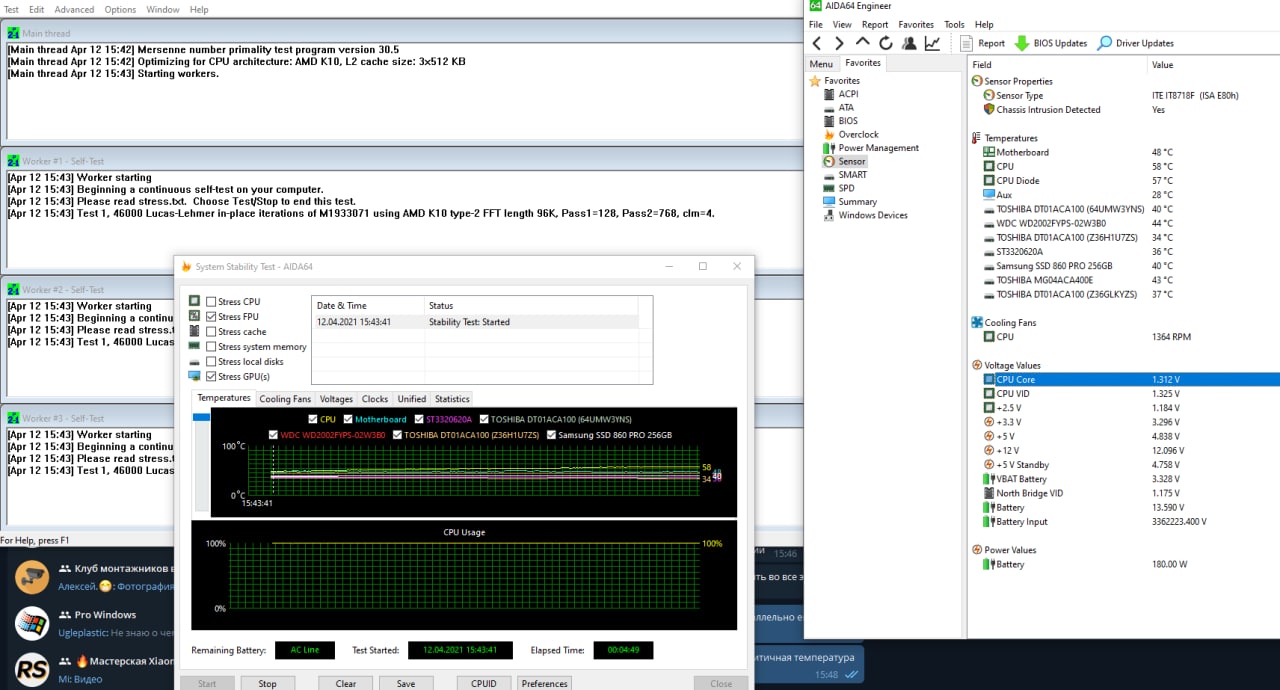The image size is (1280, 690).
Task: Click the Worker #1 window icon
Action: click(x=13, y=161)
